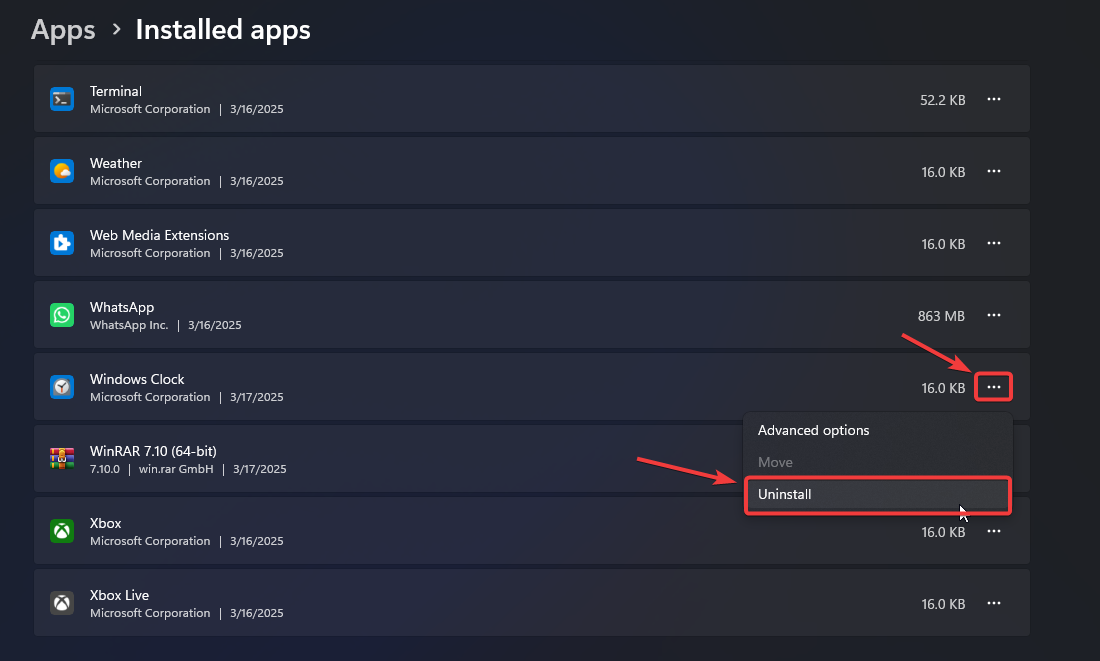The width and height of the screenshot is (1100, 661).
Task: Select the WinRAR 7.10 app row
Action: click(x=400, y=459)
